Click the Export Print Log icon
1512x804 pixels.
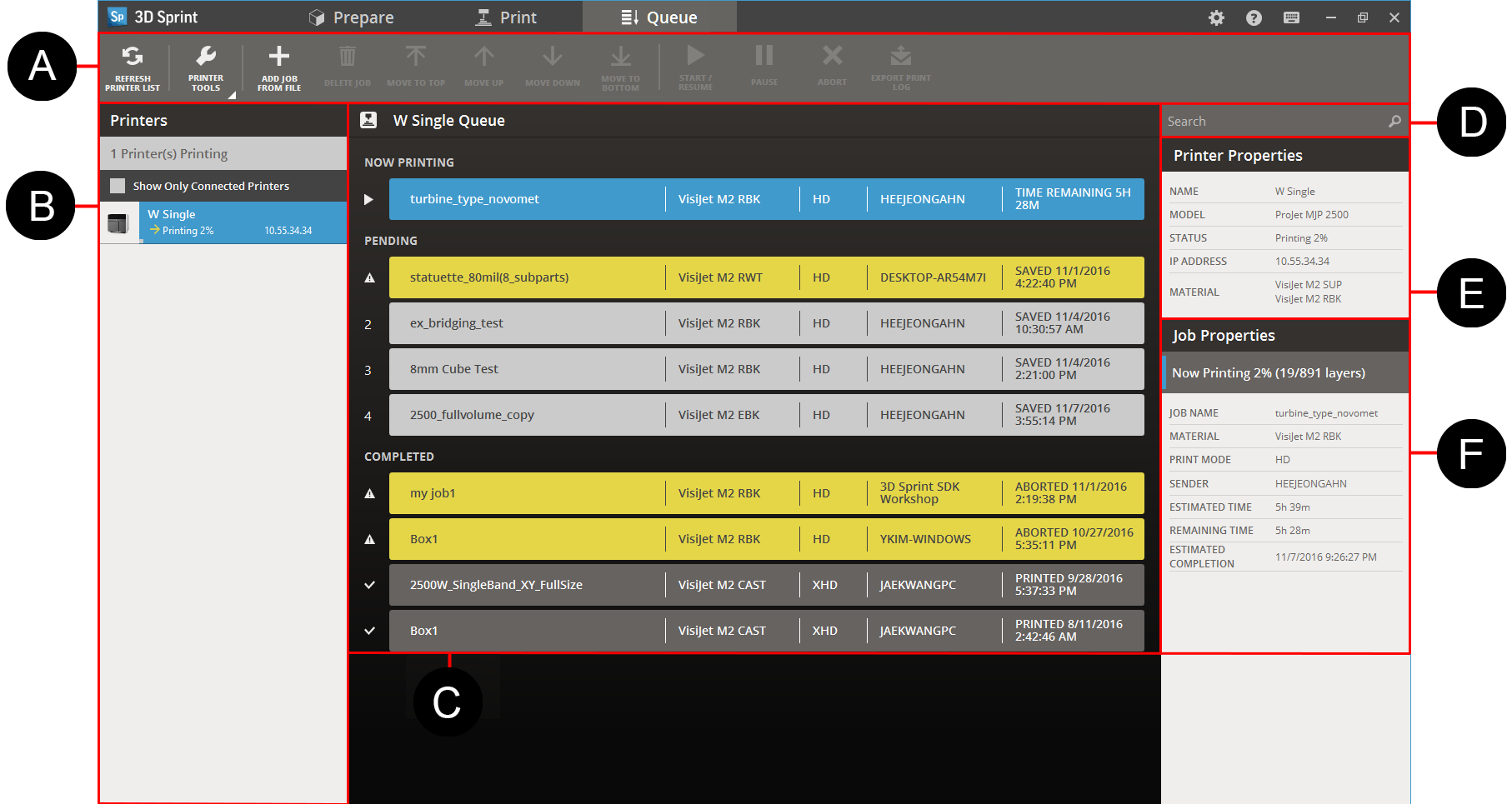[900, 57]
